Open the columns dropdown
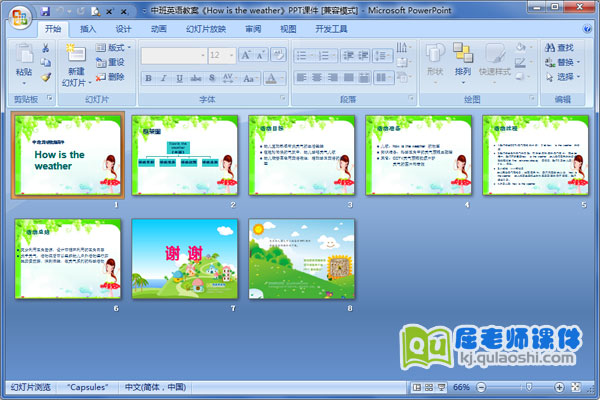The width and height of the screenshot is (600, 400). tap(383, 78)
